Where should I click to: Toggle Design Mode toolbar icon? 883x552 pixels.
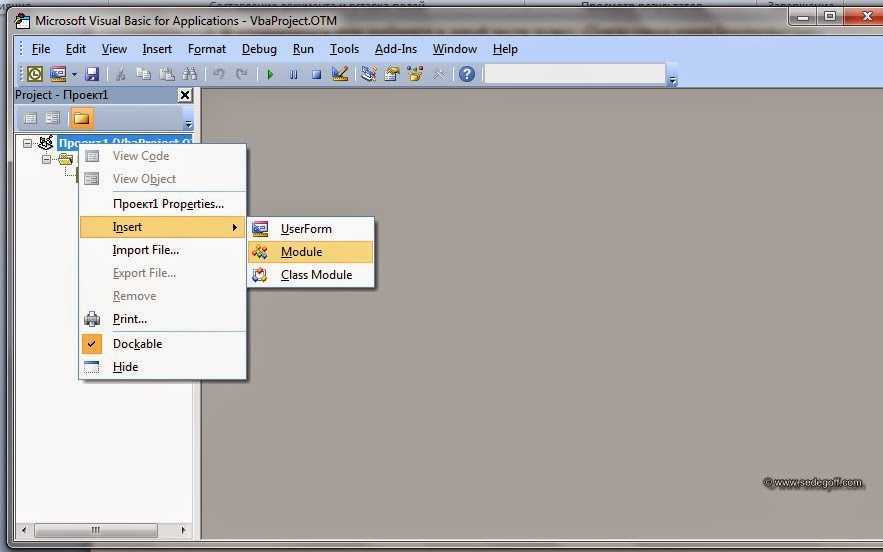[340, 74]
